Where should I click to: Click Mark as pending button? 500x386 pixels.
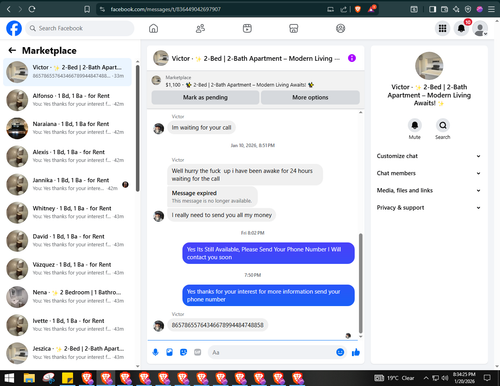(205, 97)
